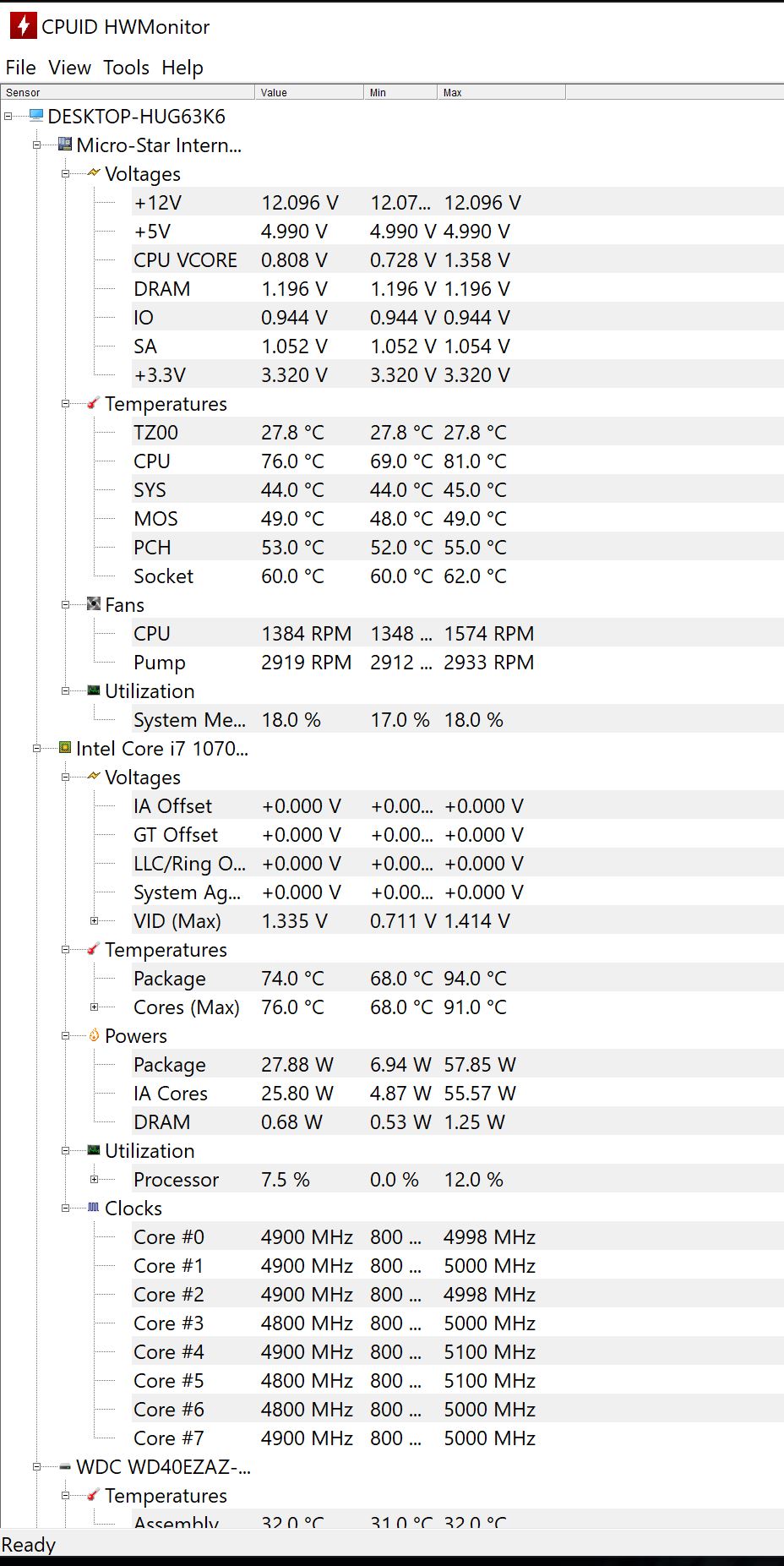Screen dimensions: 784x1566
Task: Open the View menu
Action: [69, 68]
